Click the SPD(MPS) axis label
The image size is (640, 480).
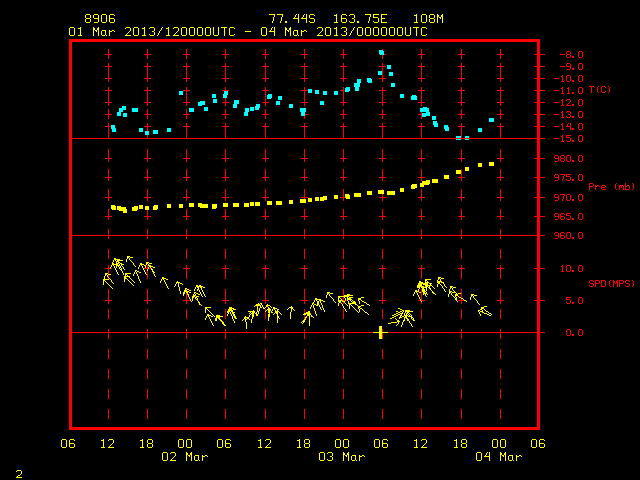pyautogui.click(x=611, y=283)
